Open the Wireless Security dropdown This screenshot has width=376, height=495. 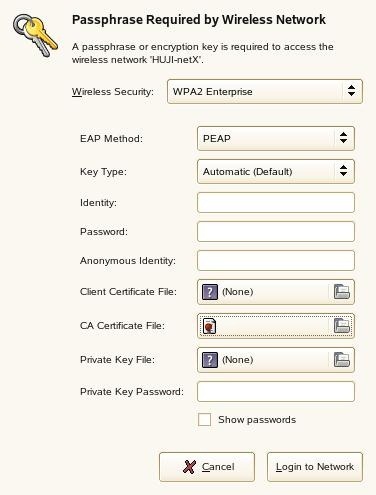[265, 91]
